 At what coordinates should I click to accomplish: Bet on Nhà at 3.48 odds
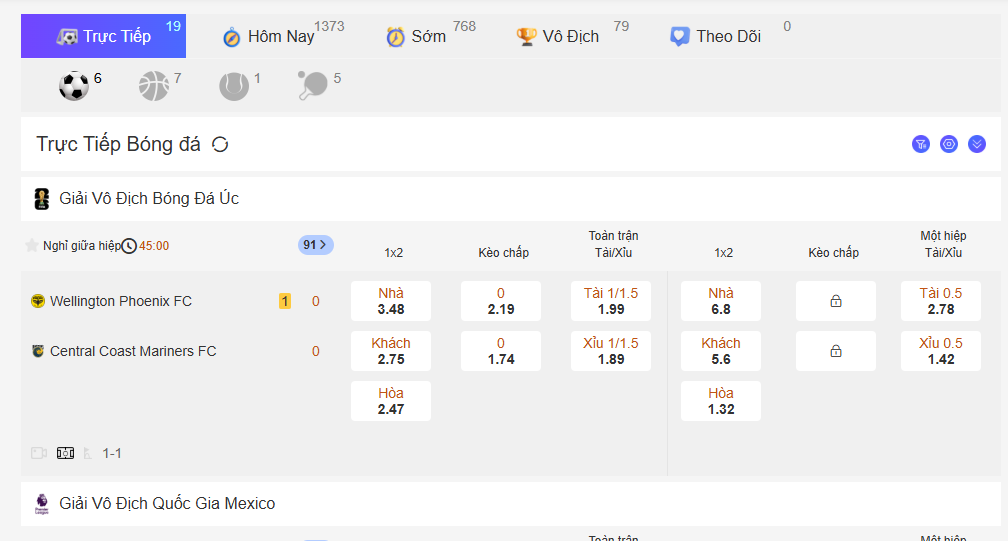pos(391,301)
